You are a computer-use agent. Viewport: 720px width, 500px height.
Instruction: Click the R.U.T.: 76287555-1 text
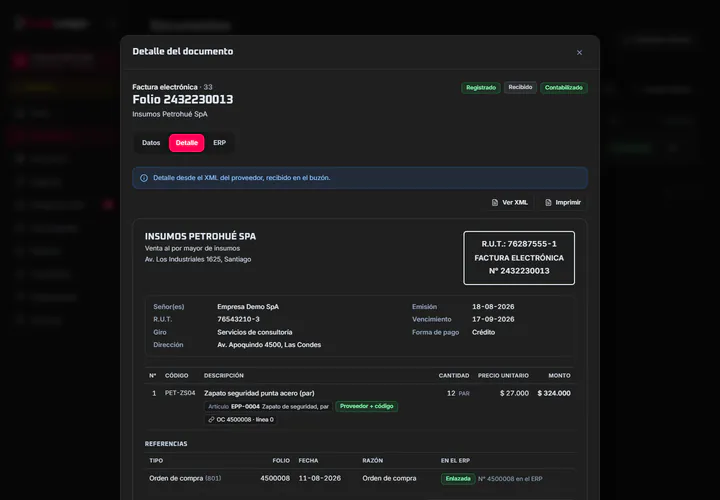519,244
